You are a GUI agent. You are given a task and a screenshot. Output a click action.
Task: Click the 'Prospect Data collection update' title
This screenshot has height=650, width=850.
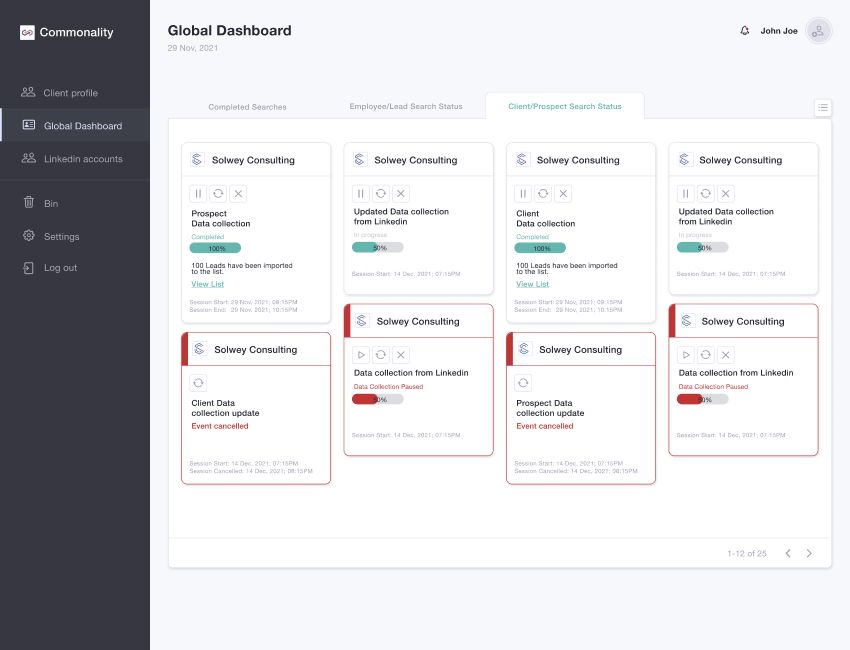click(550, 408)
